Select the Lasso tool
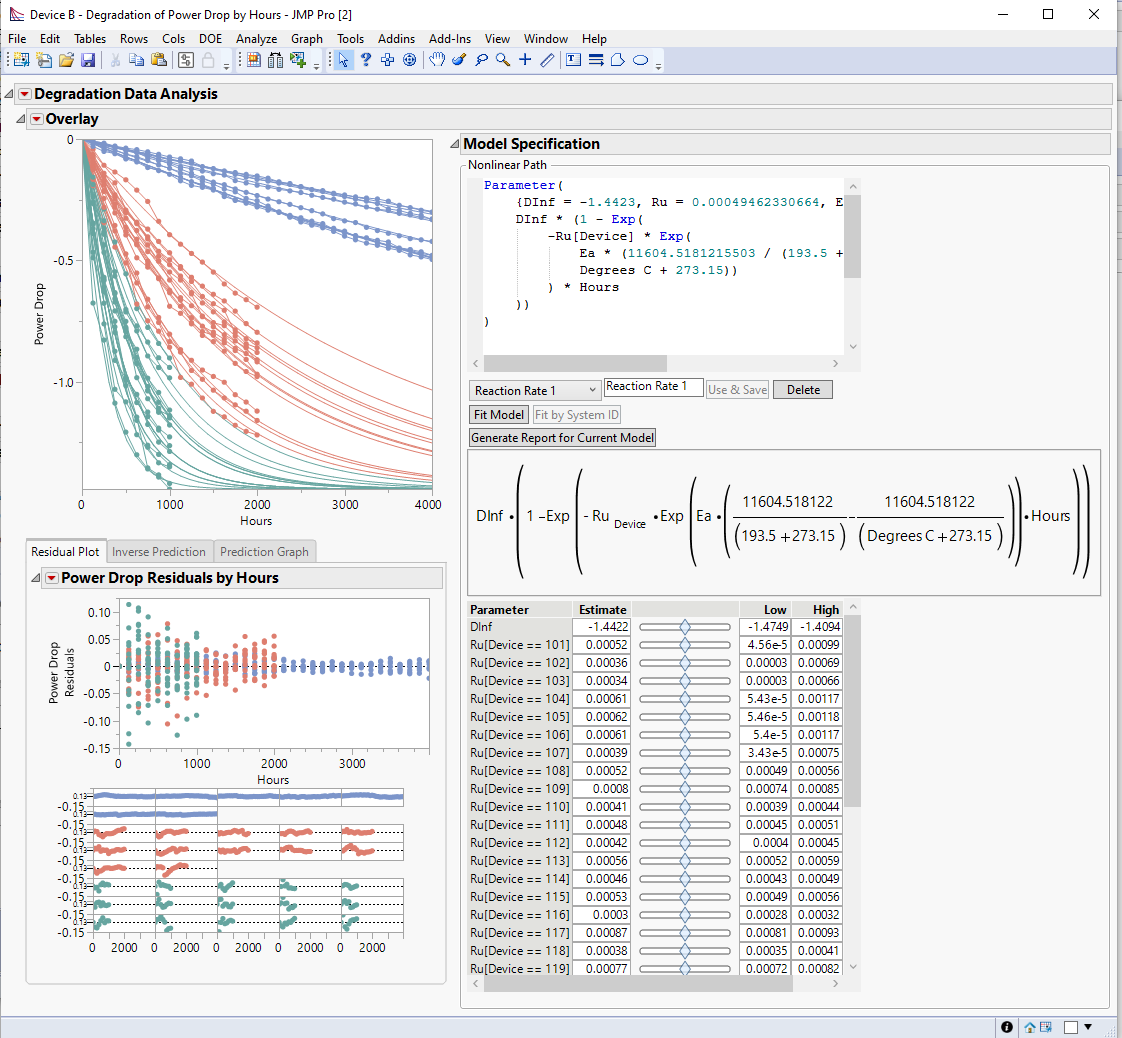1122x1038 pixels. [x=481, y=60]
